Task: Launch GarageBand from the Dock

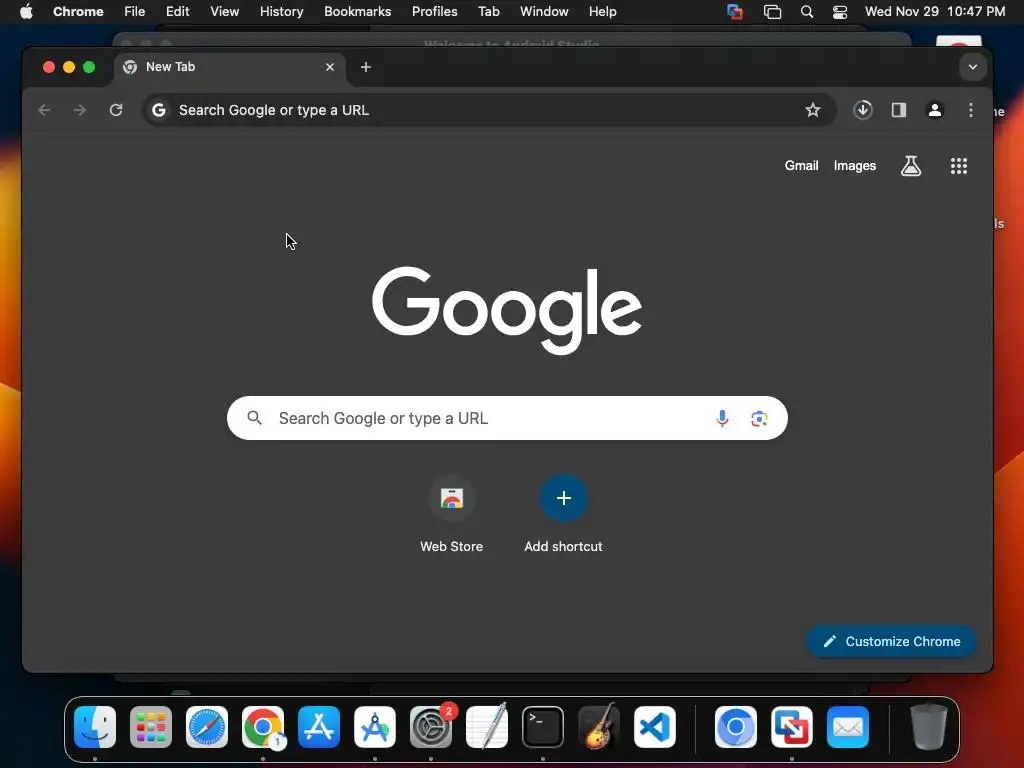Action: click(599, 727)
